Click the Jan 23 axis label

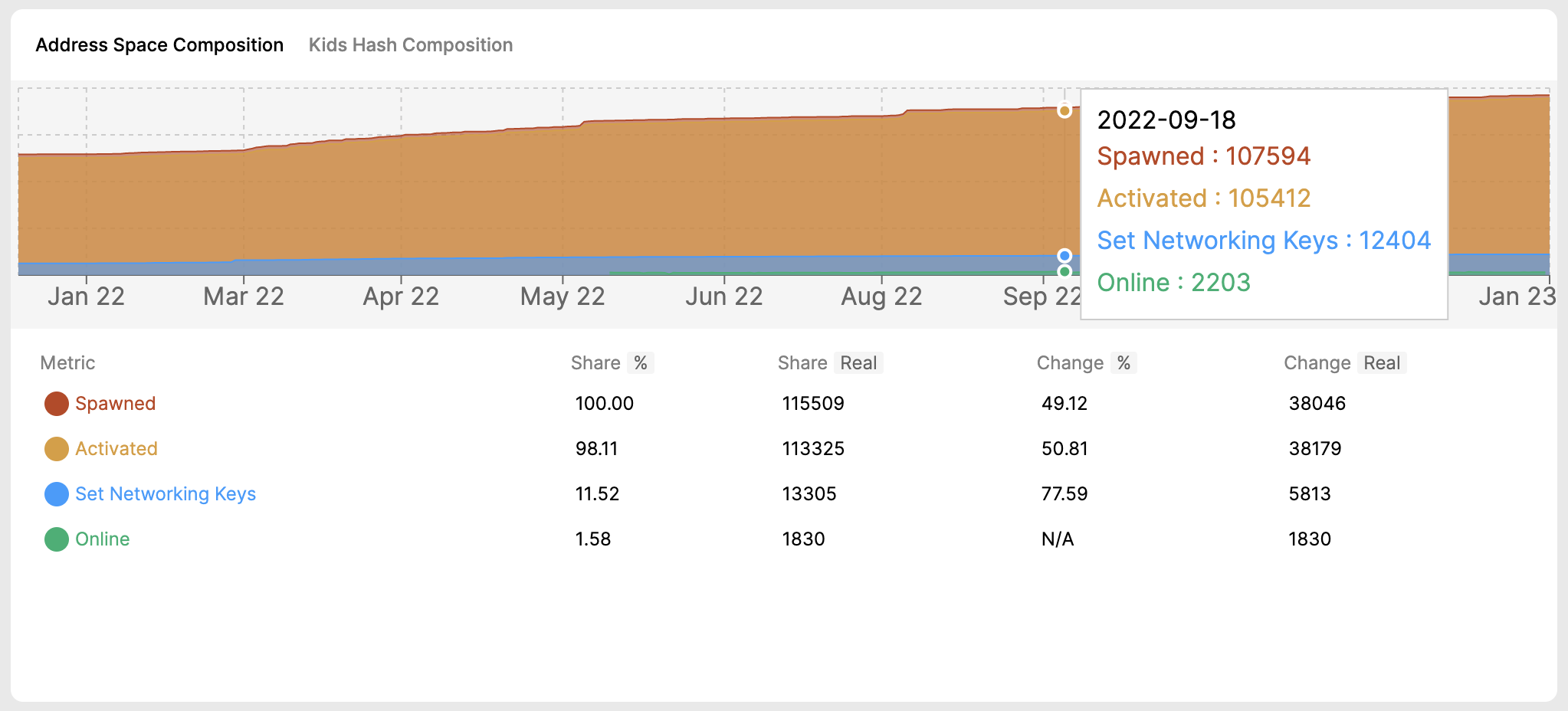[x=1517, y=297]
